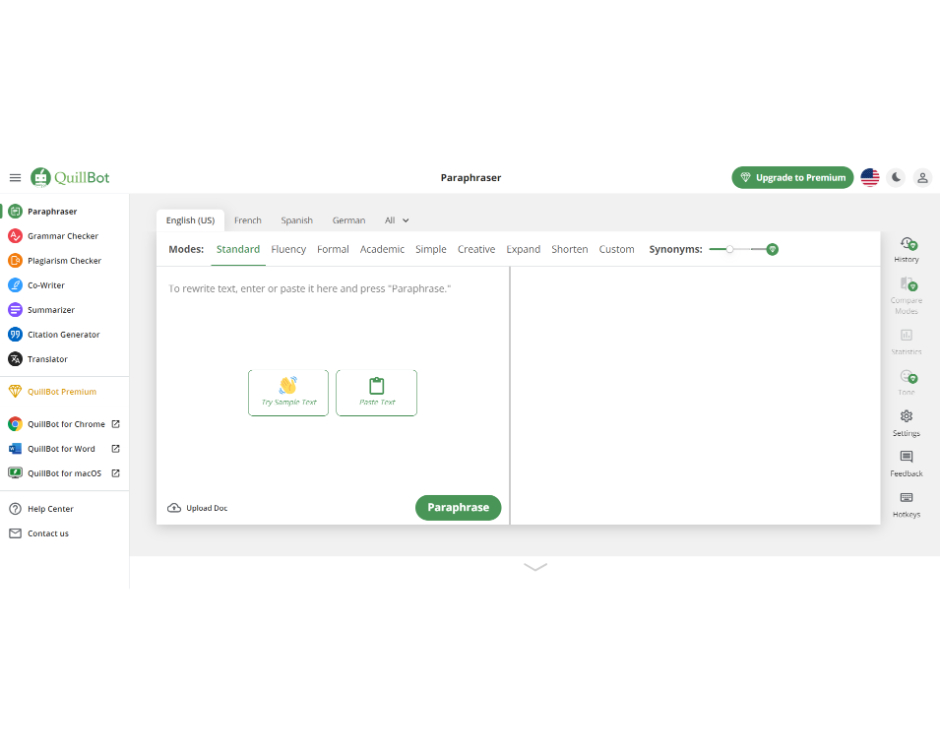Change language via the US flag icon
Image resolution: width=940 pixels, height=750 pixels.
(x=870, y=177)
